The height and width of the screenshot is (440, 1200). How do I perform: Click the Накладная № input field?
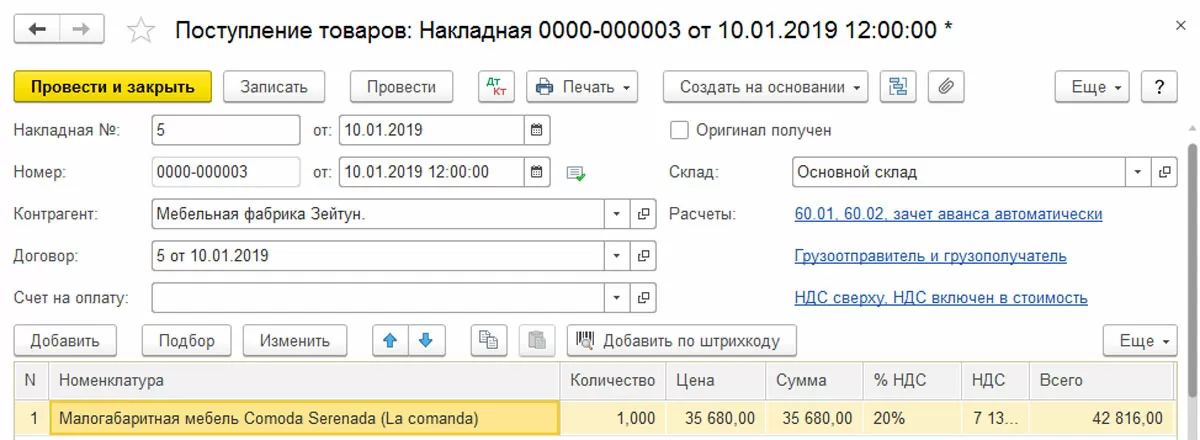click(225, 130)
